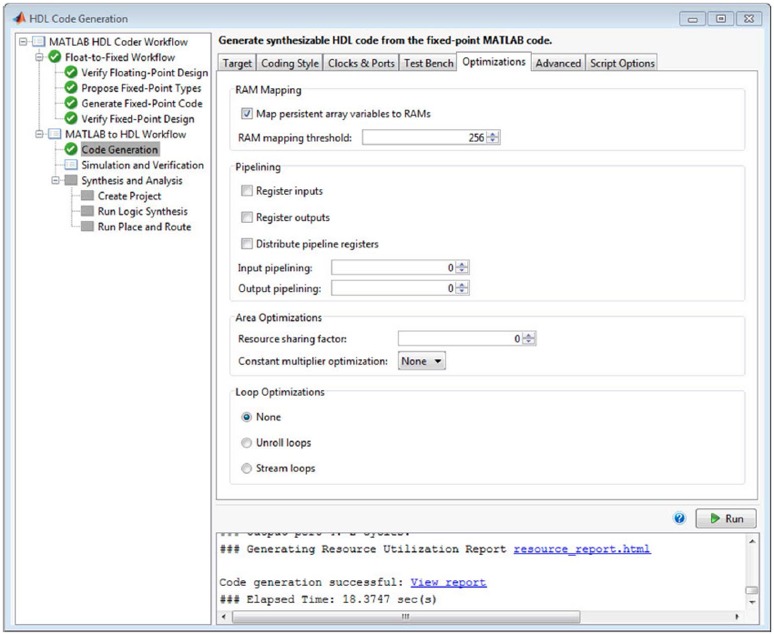Click the log pane scroll-right arrow
Image resolution: width=774 pixels, height=634 pixels.
[x=737, y=616]
